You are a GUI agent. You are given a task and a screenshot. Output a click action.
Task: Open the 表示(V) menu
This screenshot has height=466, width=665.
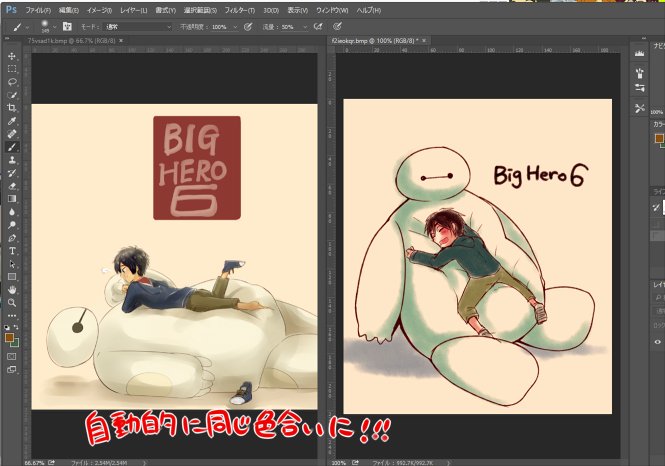297,10
